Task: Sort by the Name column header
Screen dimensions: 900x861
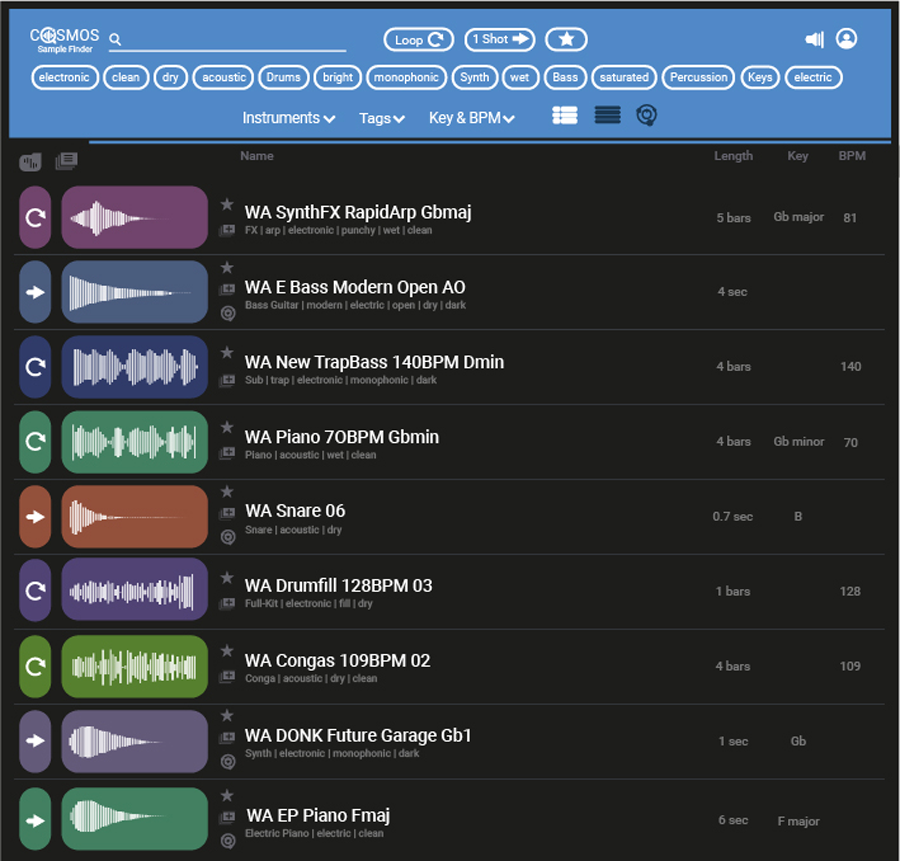Action: click(x=257, y=156)
